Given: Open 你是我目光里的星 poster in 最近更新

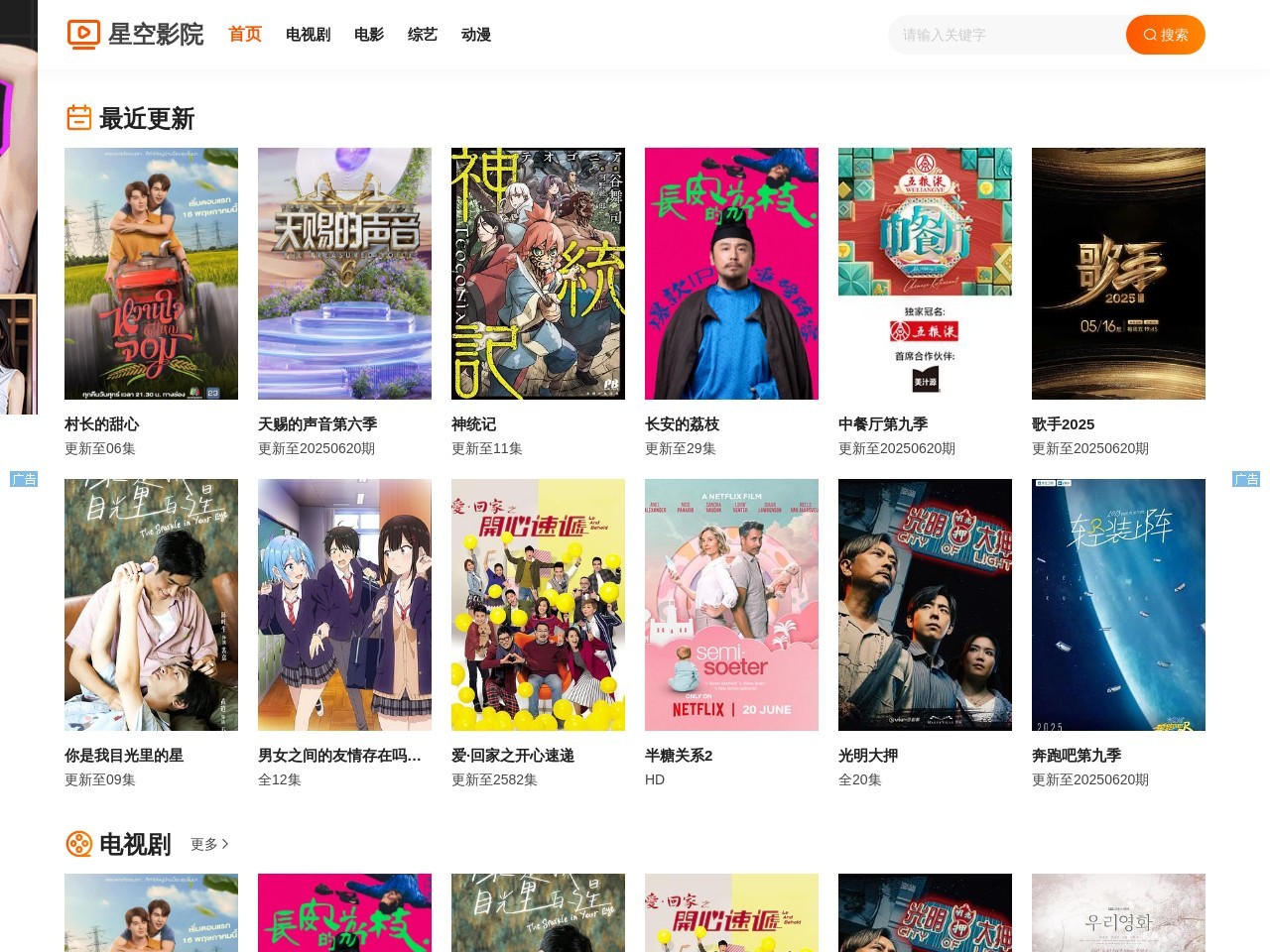Looking at the screenshot, I should coord(151,605).
